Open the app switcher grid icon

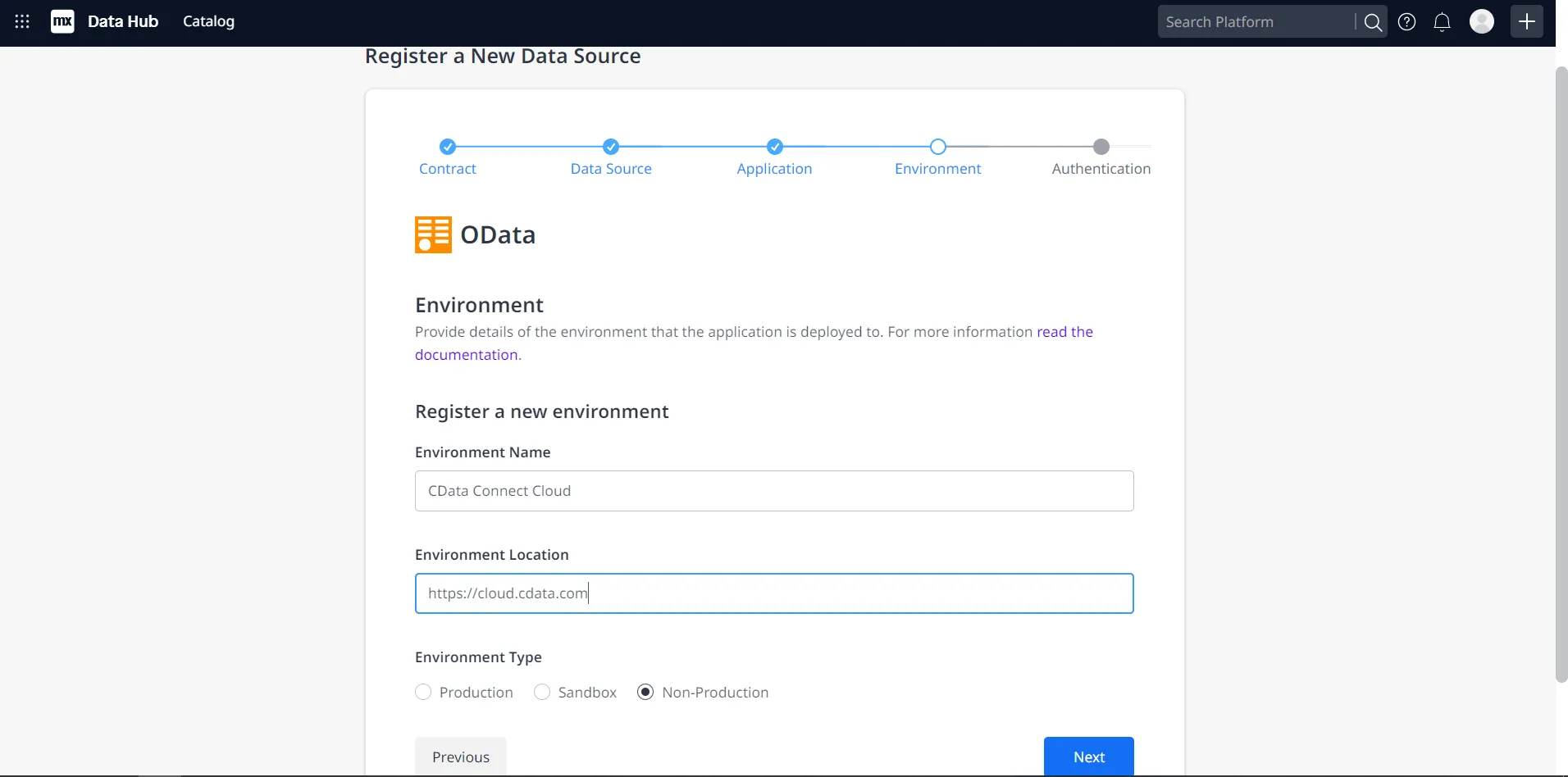click(x=22, y=22)
